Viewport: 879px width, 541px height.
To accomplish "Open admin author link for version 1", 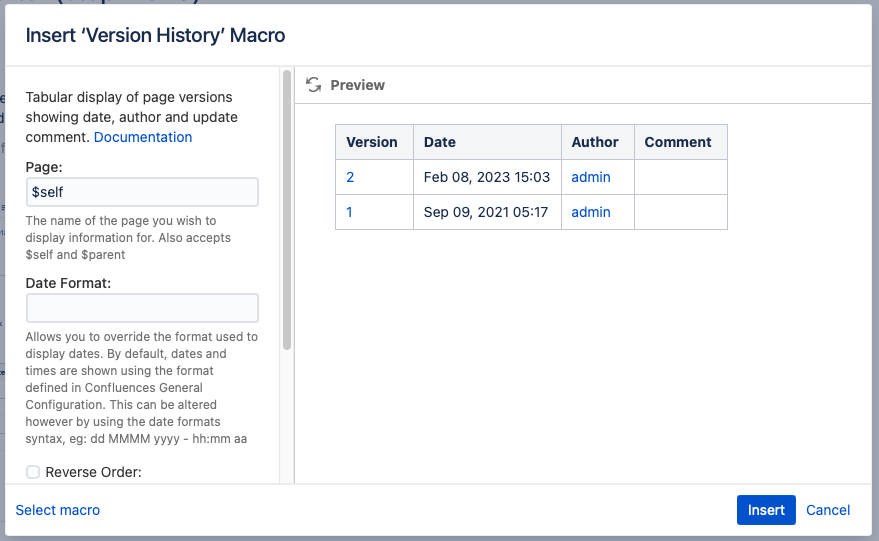I will (x=591, y=212).
